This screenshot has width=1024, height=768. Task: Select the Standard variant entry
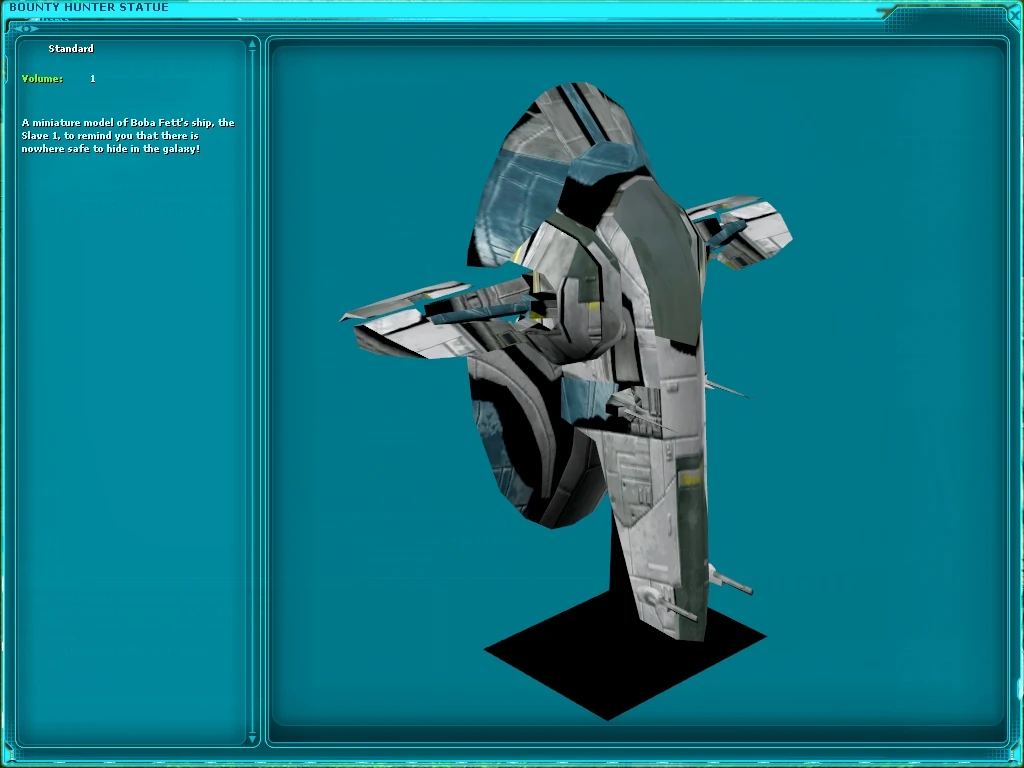pos(71,48)
